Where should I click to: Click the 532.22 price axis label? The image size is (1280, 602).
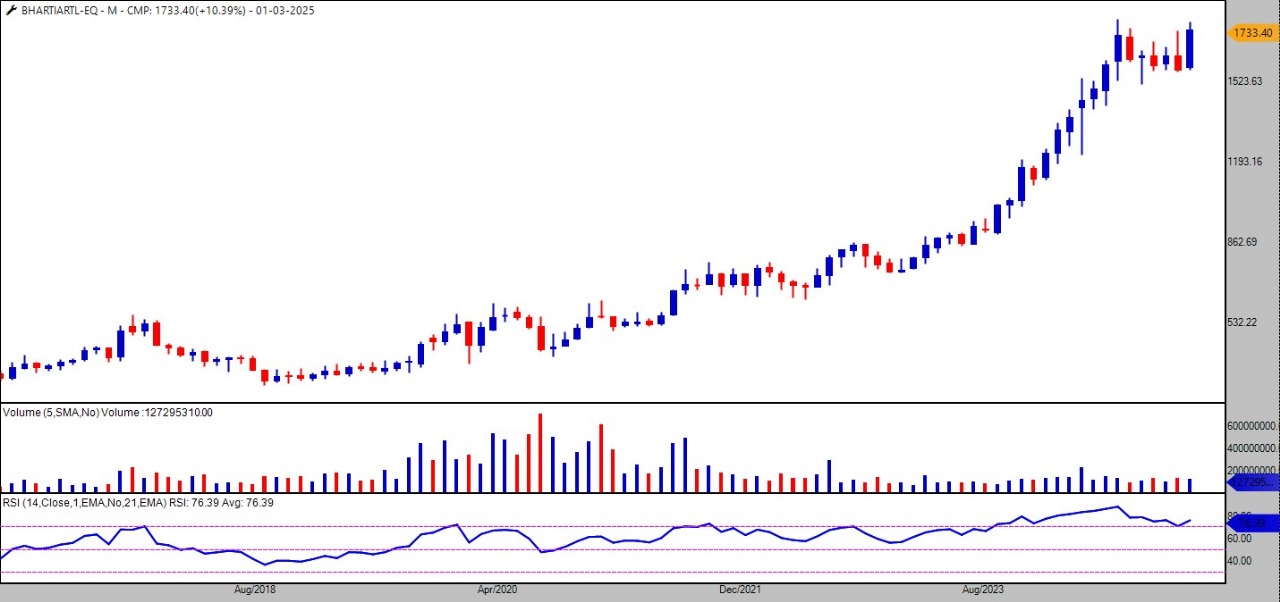point(1244,322)
